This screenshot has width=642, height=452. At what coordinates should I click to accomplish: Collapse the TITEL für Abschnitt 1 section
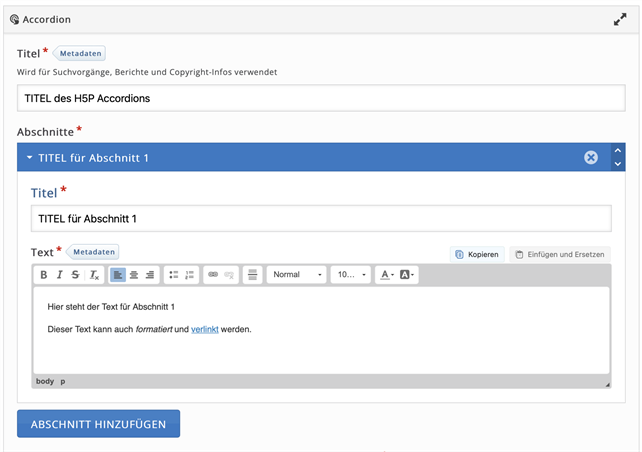coord(29,158)
